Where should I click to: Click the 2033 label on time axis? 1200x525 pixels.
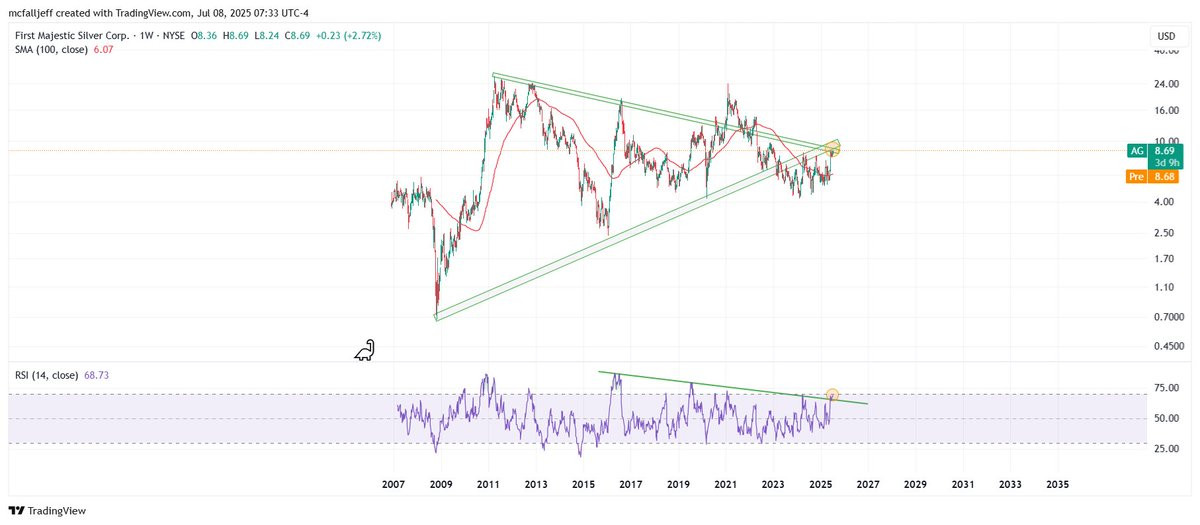click(1010, 484)
